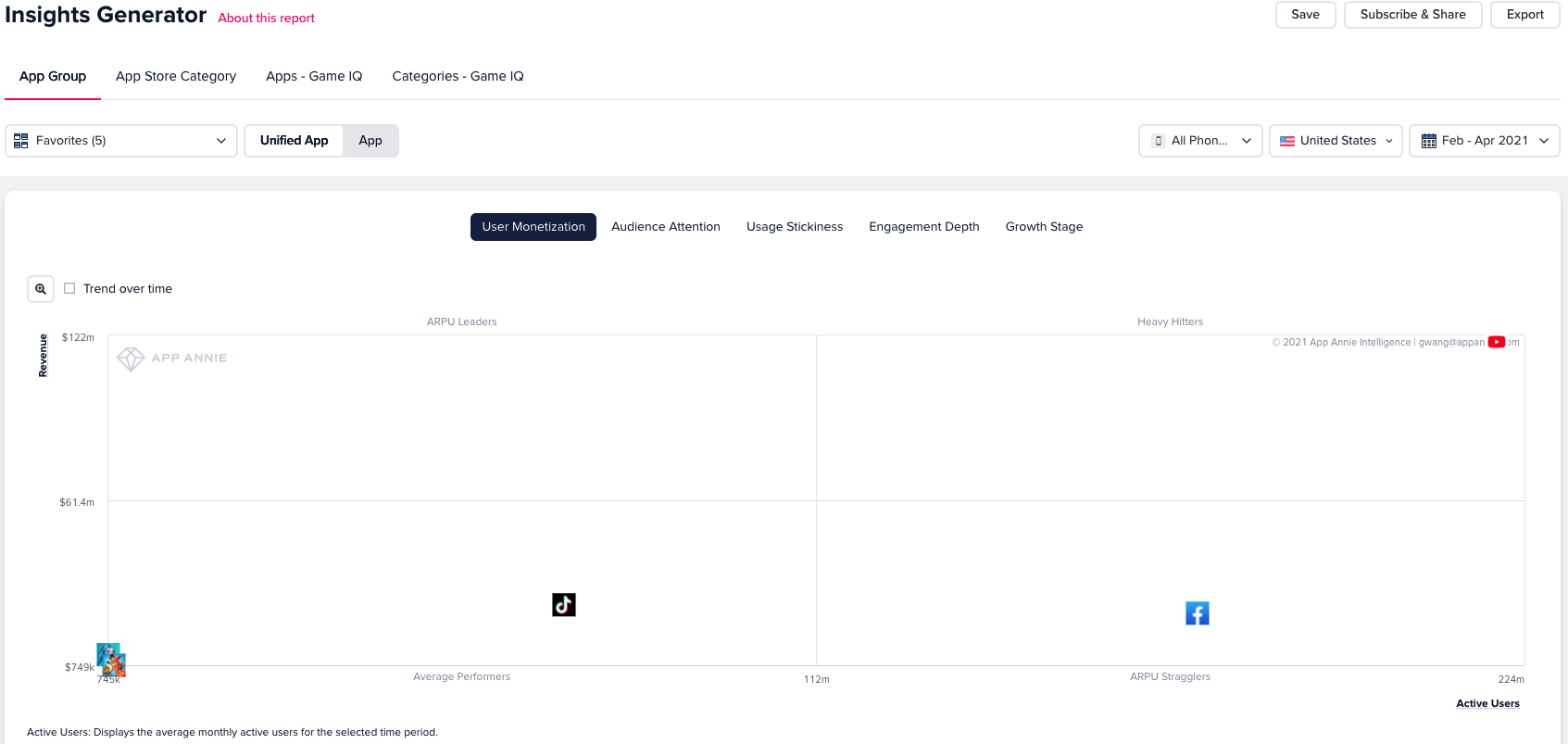Open the Feb - Apr 2021 date range picker
The image size is (1568, 744).
[1485, 141]
